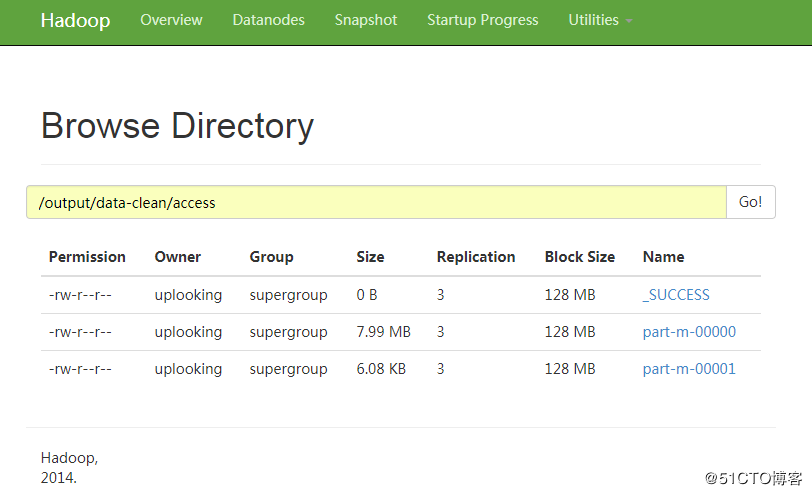Select the 7.99 MB size cell
This screenshot has height=495, width=812.
[383, 332]
